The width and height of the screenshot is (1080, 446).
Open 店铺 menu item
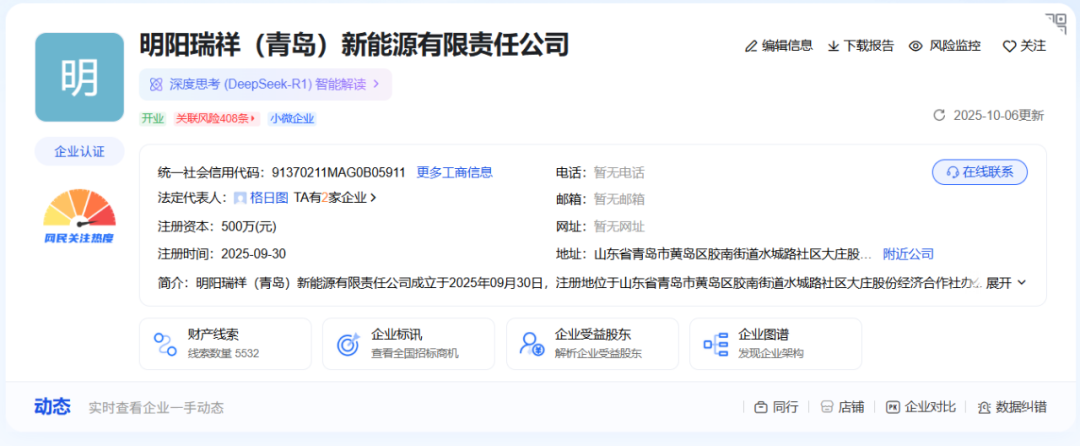pyautogui.click(x=842, y=407)
